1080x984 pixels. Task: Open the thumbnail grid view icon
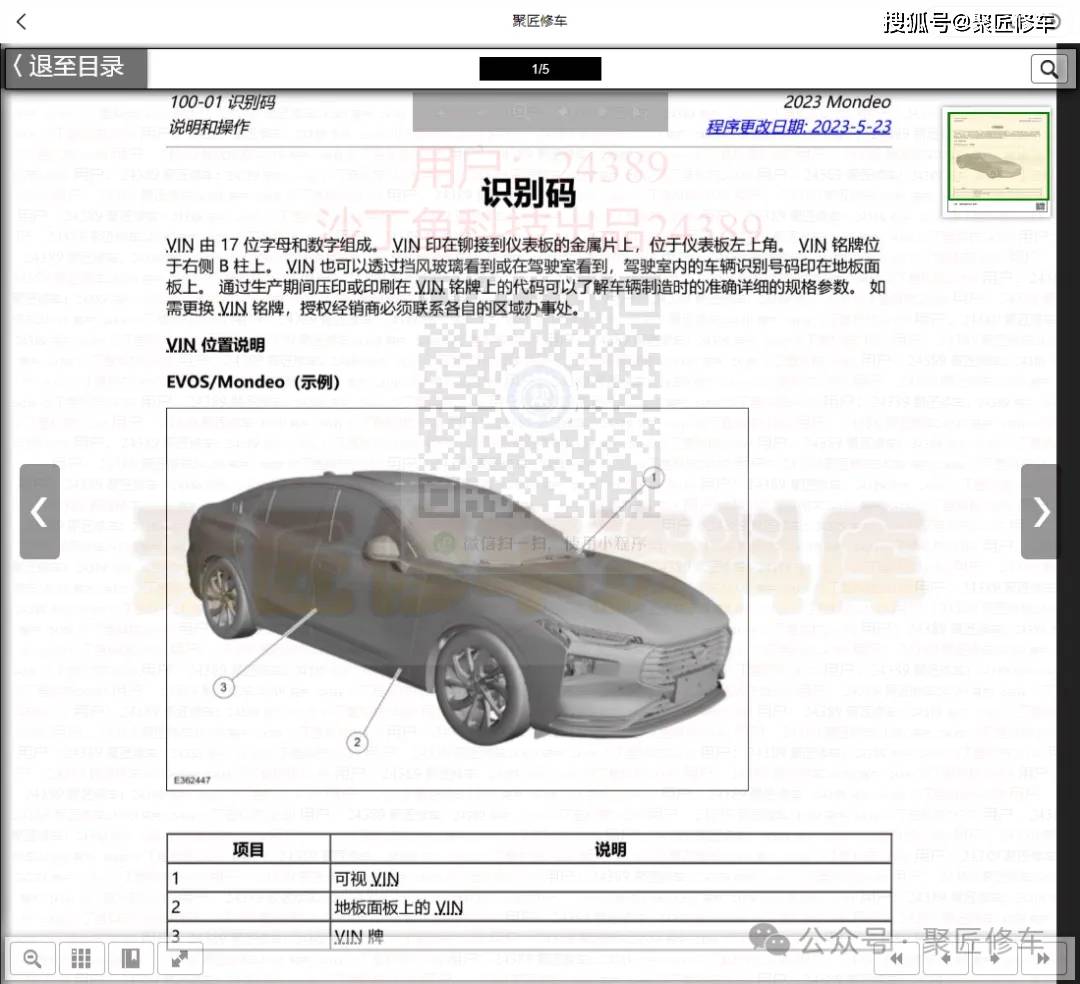81,958
